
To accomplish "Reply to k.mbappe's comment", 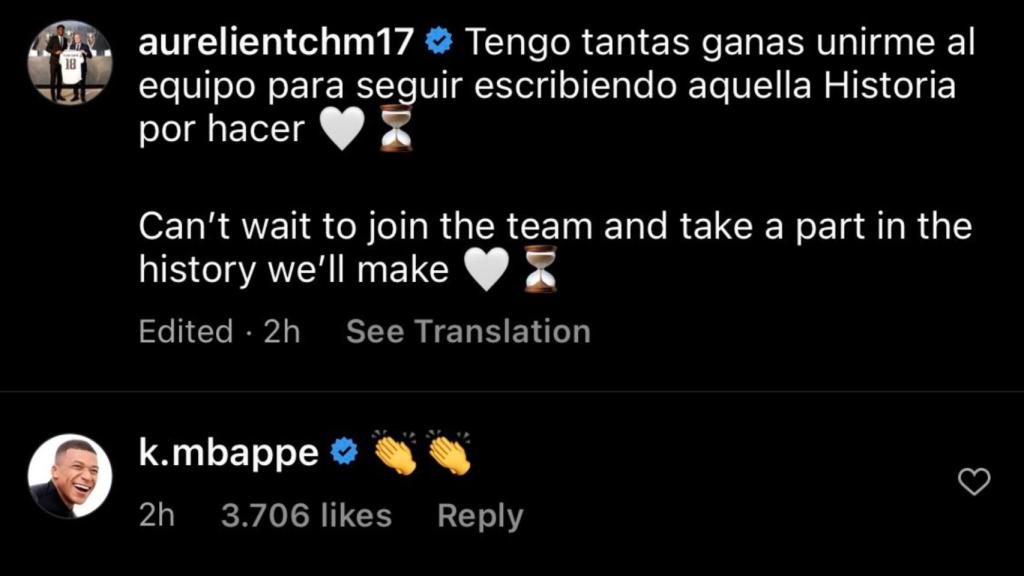I will tap(479, 515).
